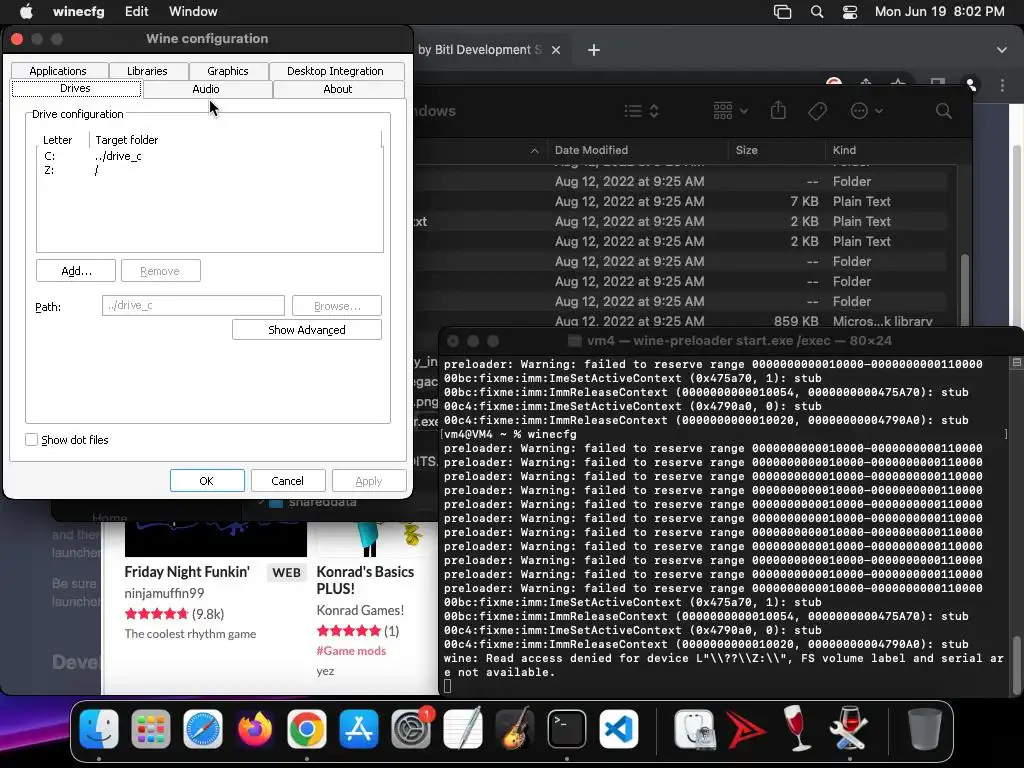Select the C: drive row
Image resolution: width=1024 pixels, height=768 pixels.
209,156
